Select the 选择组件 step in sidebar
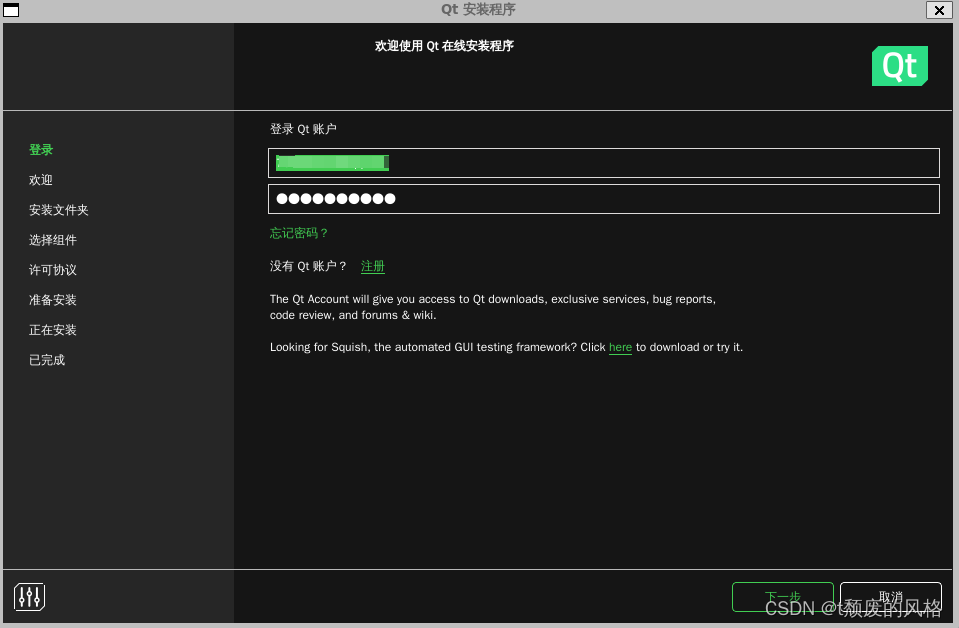This screenshot has height=628, width=959. 53,240
